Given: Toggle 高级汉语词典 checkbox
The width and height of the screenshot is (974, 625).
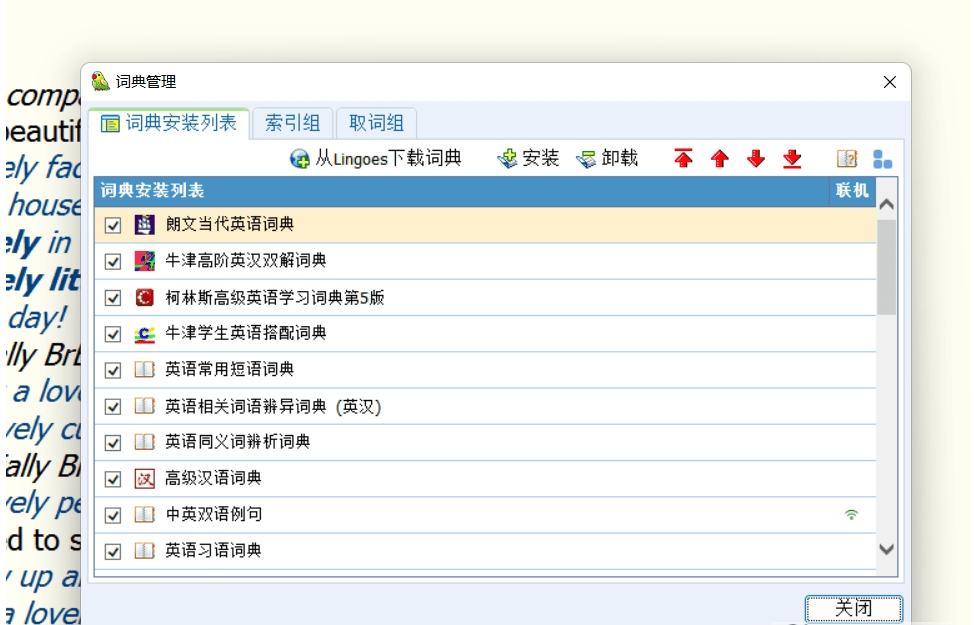Looking at the screenshot, I should click(112, 479).
